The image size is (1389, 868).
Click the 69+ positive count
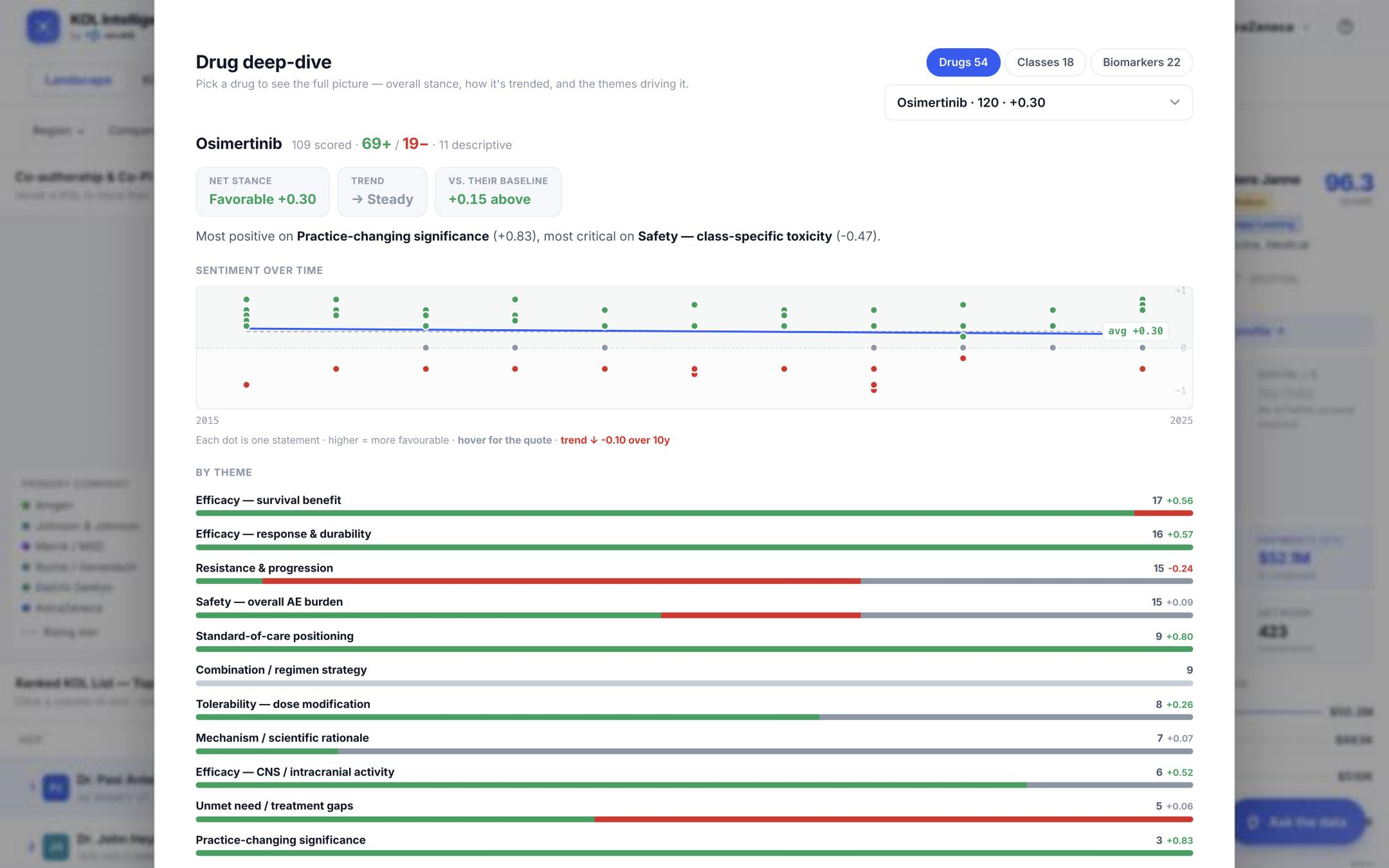point(376,143)
